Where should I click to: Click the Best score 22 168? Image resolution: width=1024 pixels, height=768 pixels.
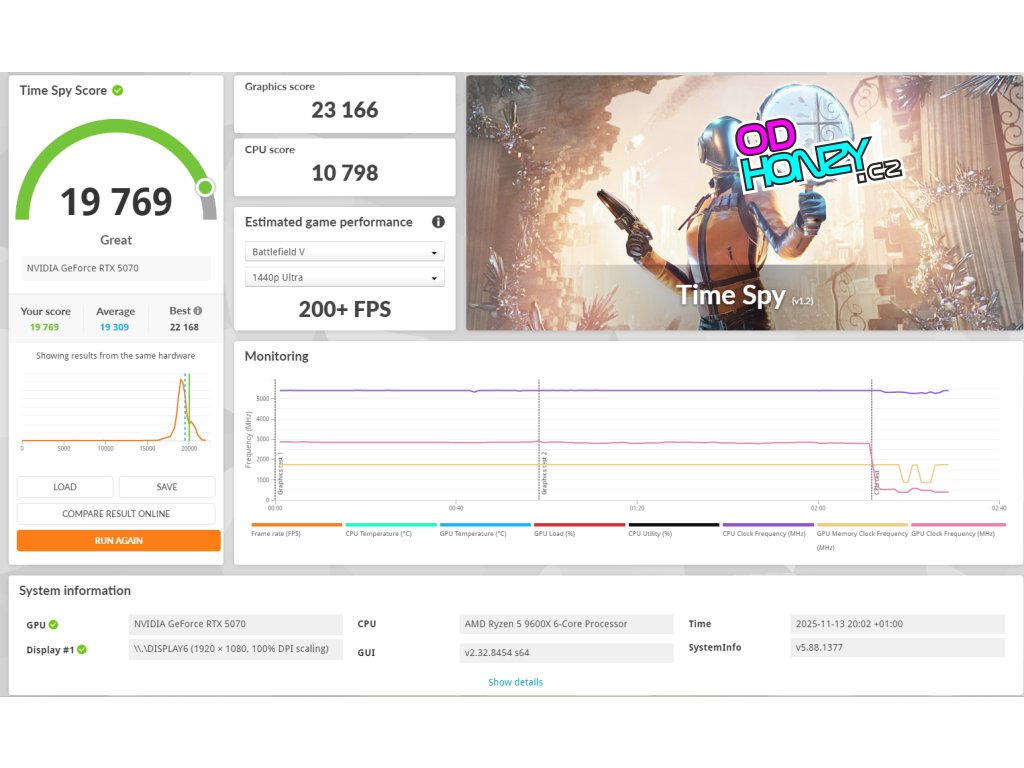point(184,327)
